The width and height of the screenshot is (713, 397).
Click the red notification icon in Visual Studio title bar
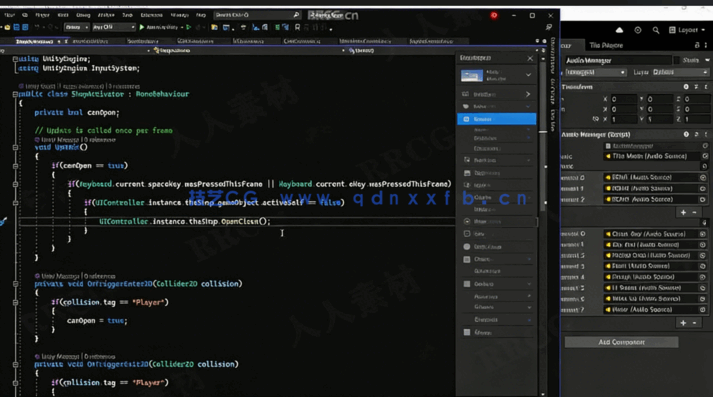click(494, 15)
